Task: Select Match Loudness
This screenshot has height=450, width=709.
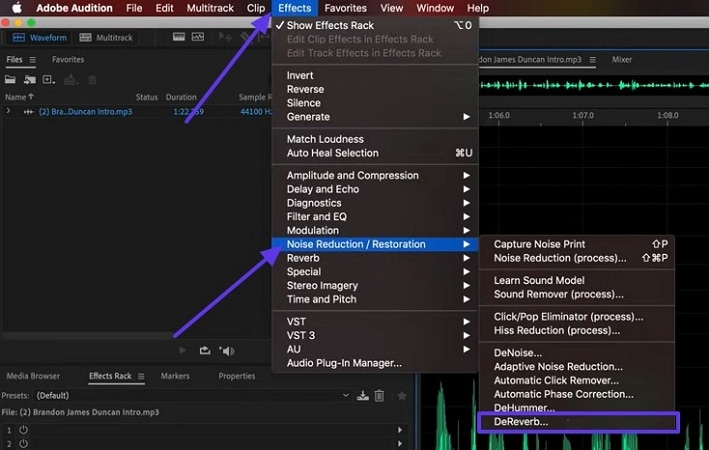Action: click(375, 139)
